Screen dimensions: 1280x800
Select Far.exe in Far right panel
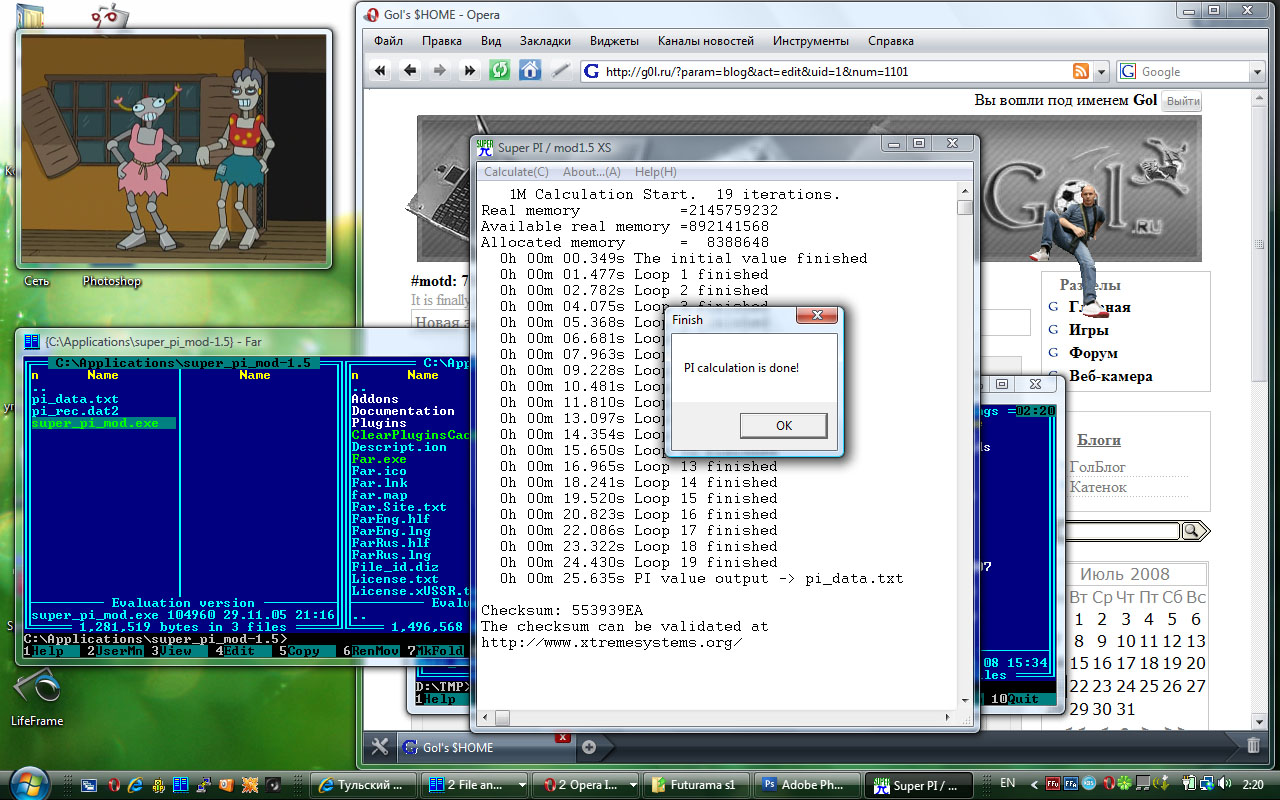[x=379, y=459]
